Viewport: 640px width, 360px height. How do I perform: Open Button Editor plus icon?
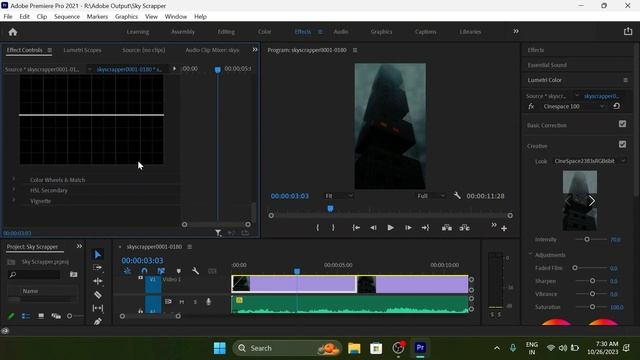(504, 229)
